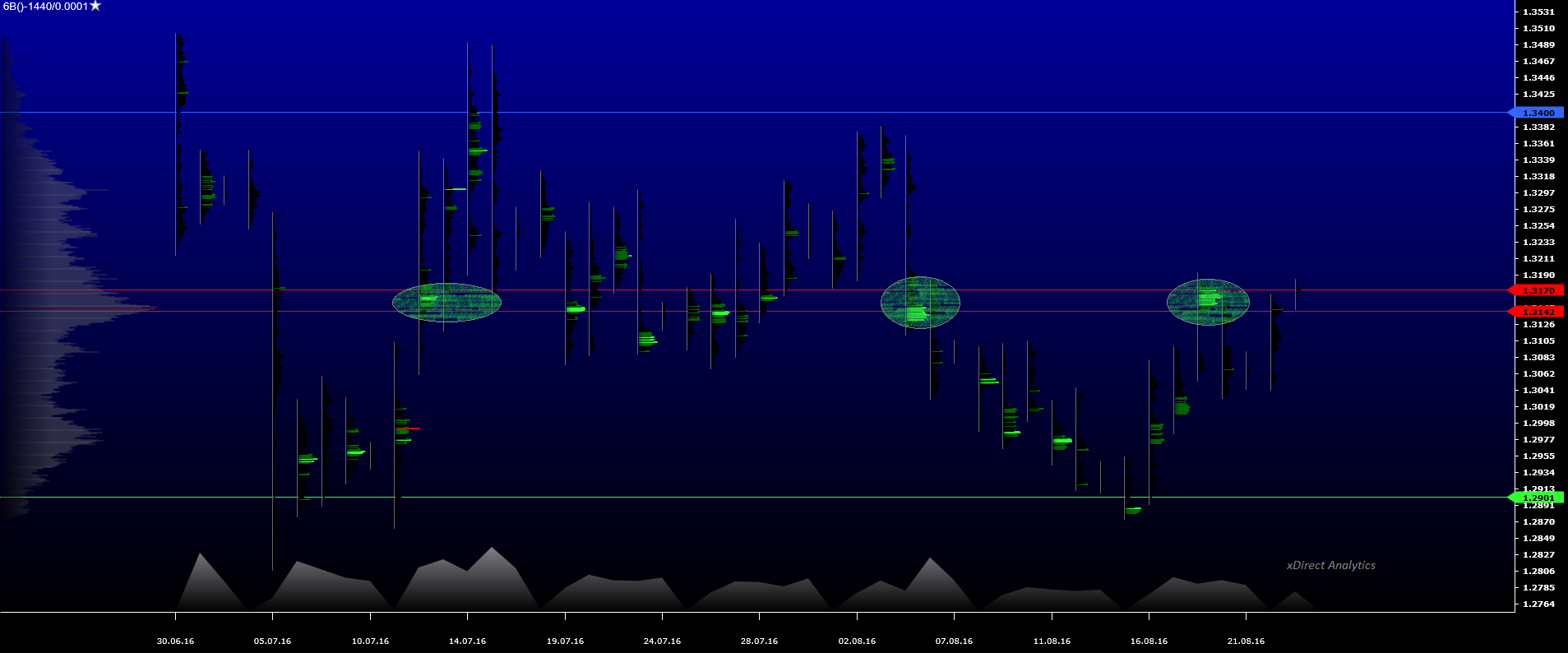
Task: Click the 02.08.16 date on time axis
Action: (857, 641)
